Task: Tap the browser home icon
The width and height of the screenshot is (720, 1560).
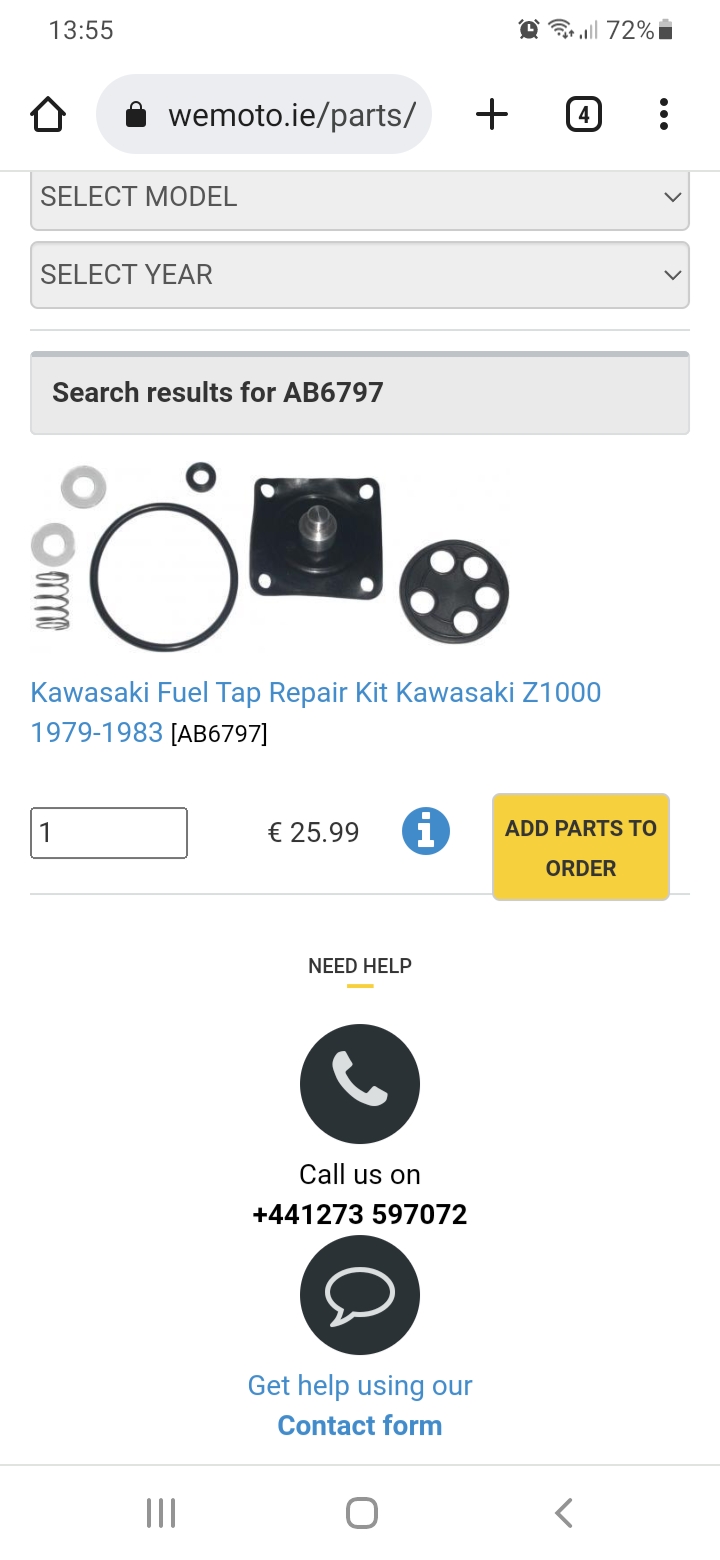Action: (x=48, y=115)
